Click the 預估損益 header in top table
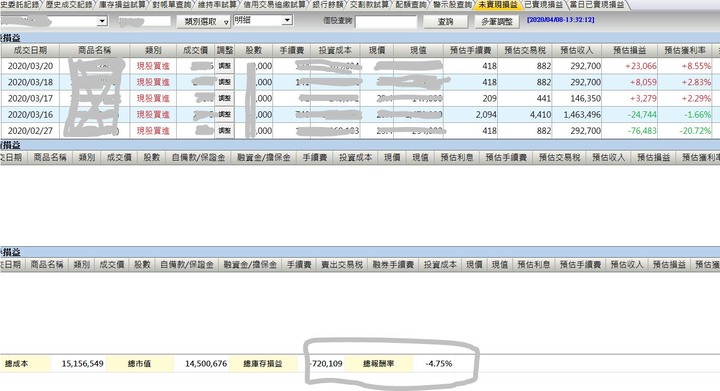The image size is (720, 391). [630, 50]
